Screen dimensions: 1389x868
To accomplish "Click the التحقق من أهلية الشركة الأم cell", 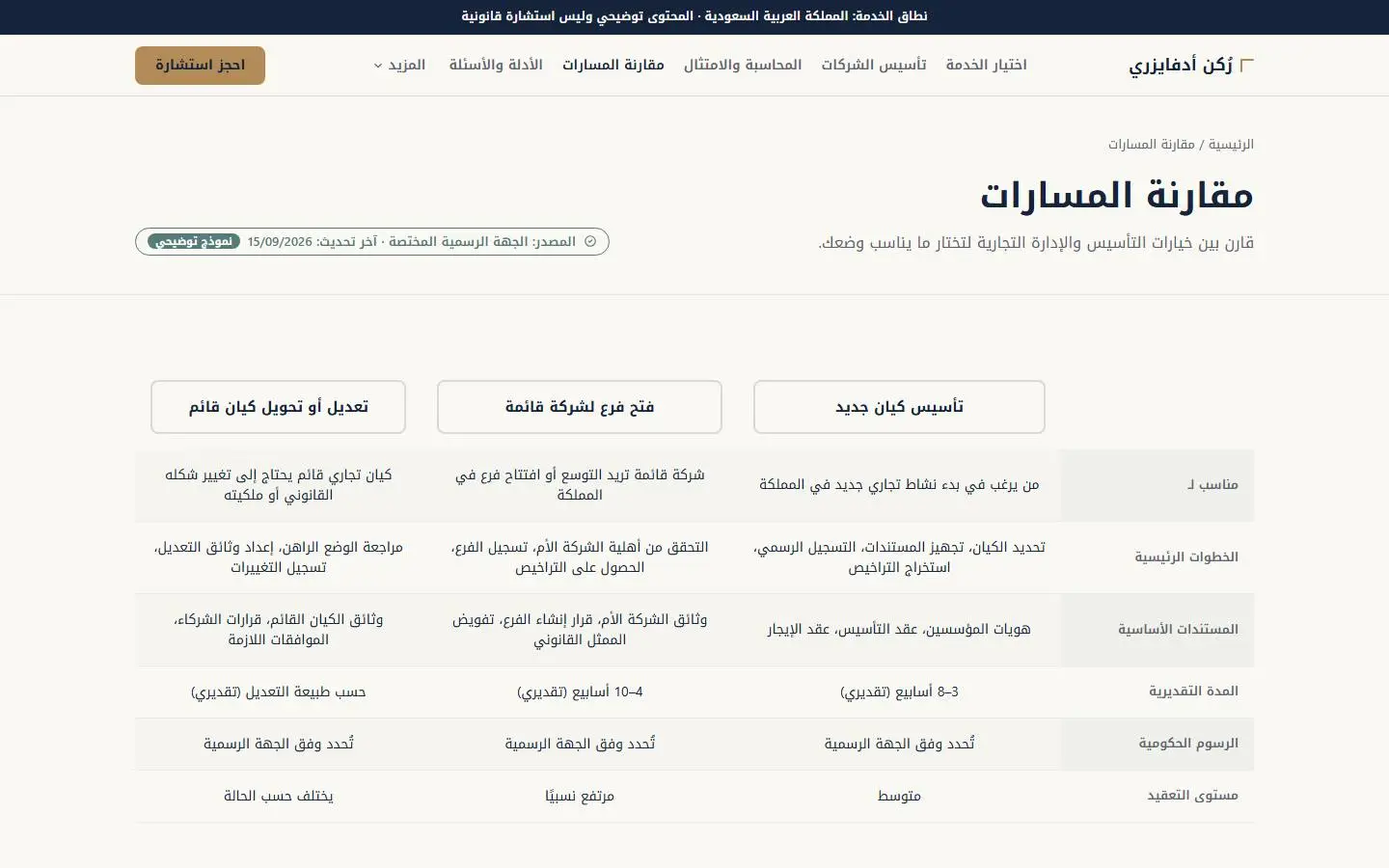I will coord(580,557).
